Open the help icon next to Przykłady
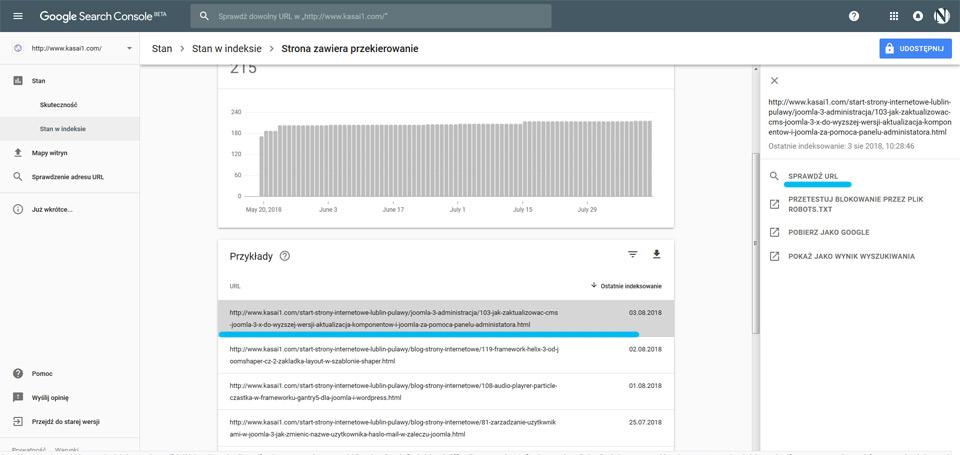The height and width of the screenshot is (455, 960). pyautogui.click(x=284, y=256)
